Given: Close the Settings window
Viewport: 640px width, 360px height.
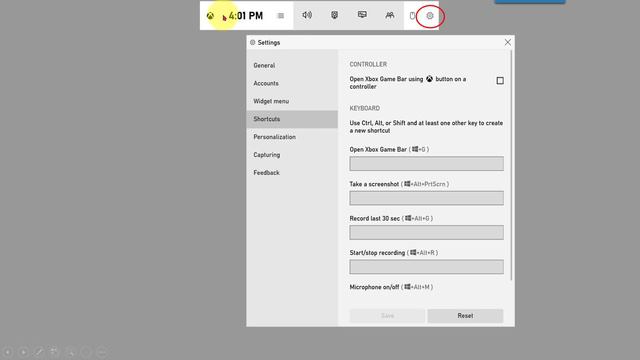Looking at the screenshot, I should pyautogui.click(x=507, y=42).
